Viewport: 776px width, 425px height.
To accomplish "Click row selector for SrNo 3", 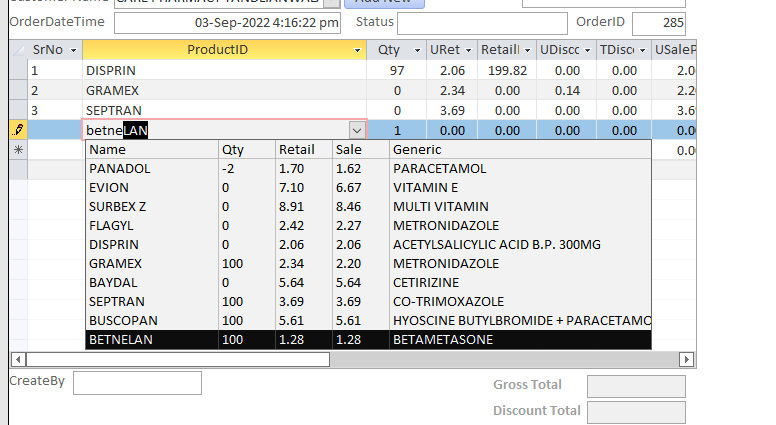I will [18, 110].
